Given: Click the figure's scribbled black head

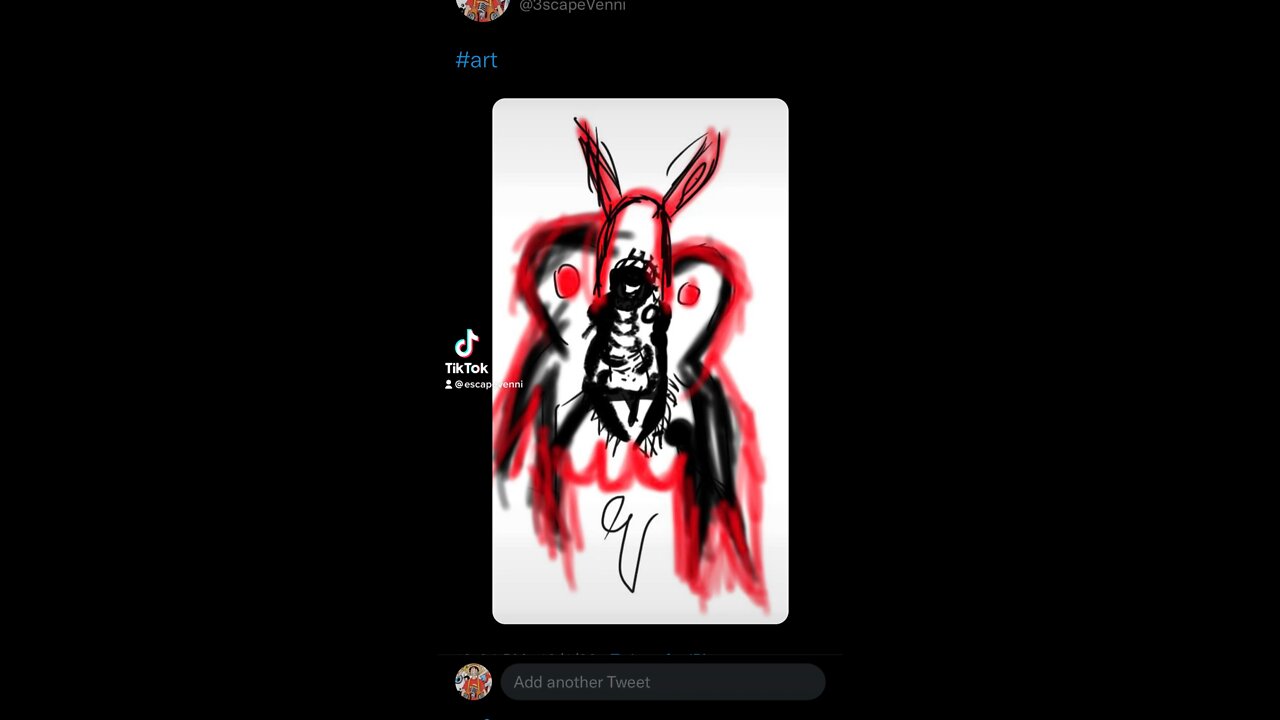Looking at the screenshot, I should 632,284.
